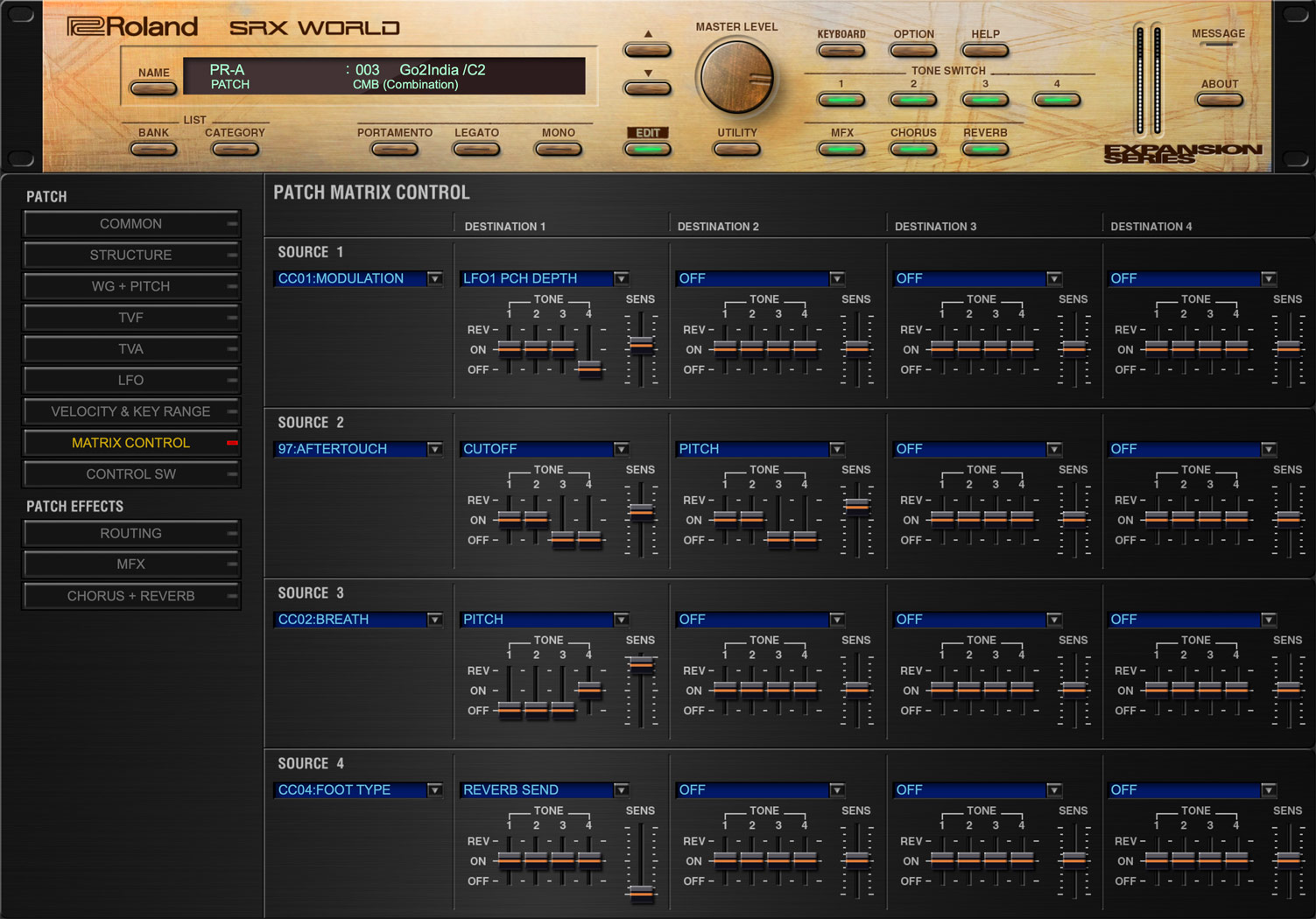Screen dimensions: 1316x919
Task: Click the NAME button
Action: (x=153, y=88)
